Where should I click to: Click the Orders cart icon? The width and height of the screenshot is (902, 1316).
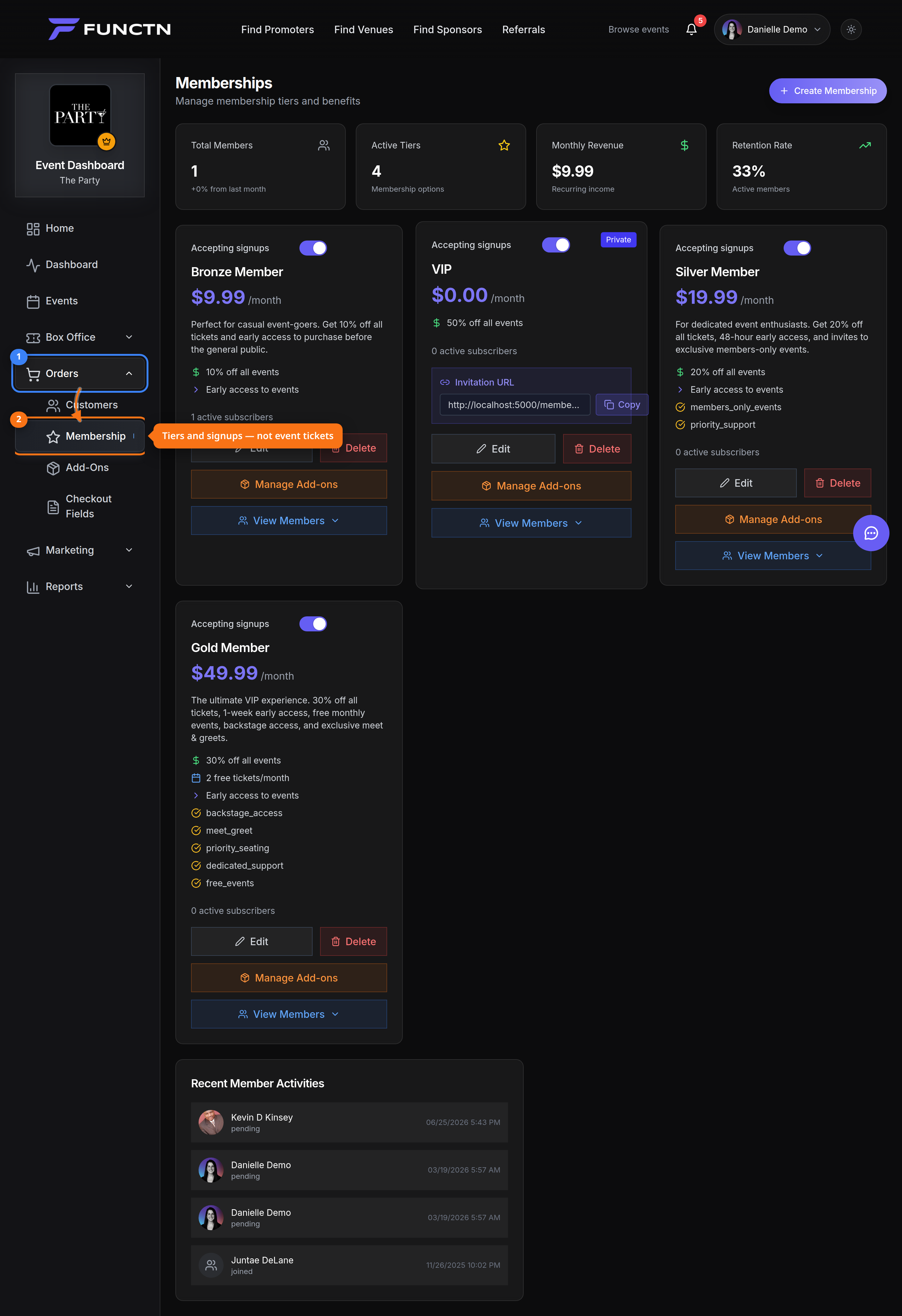33,374
